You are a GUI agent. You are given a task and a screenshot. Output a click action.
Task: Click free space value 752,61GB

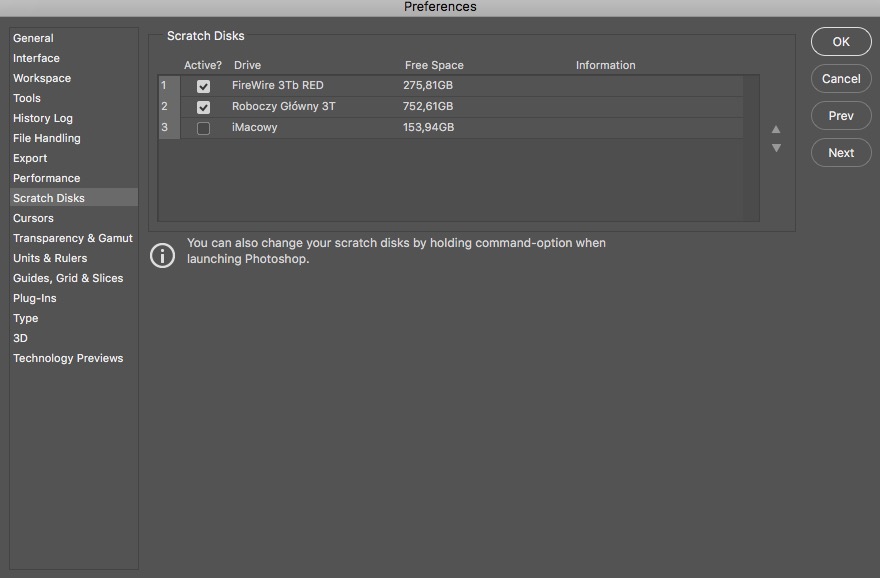428,106
